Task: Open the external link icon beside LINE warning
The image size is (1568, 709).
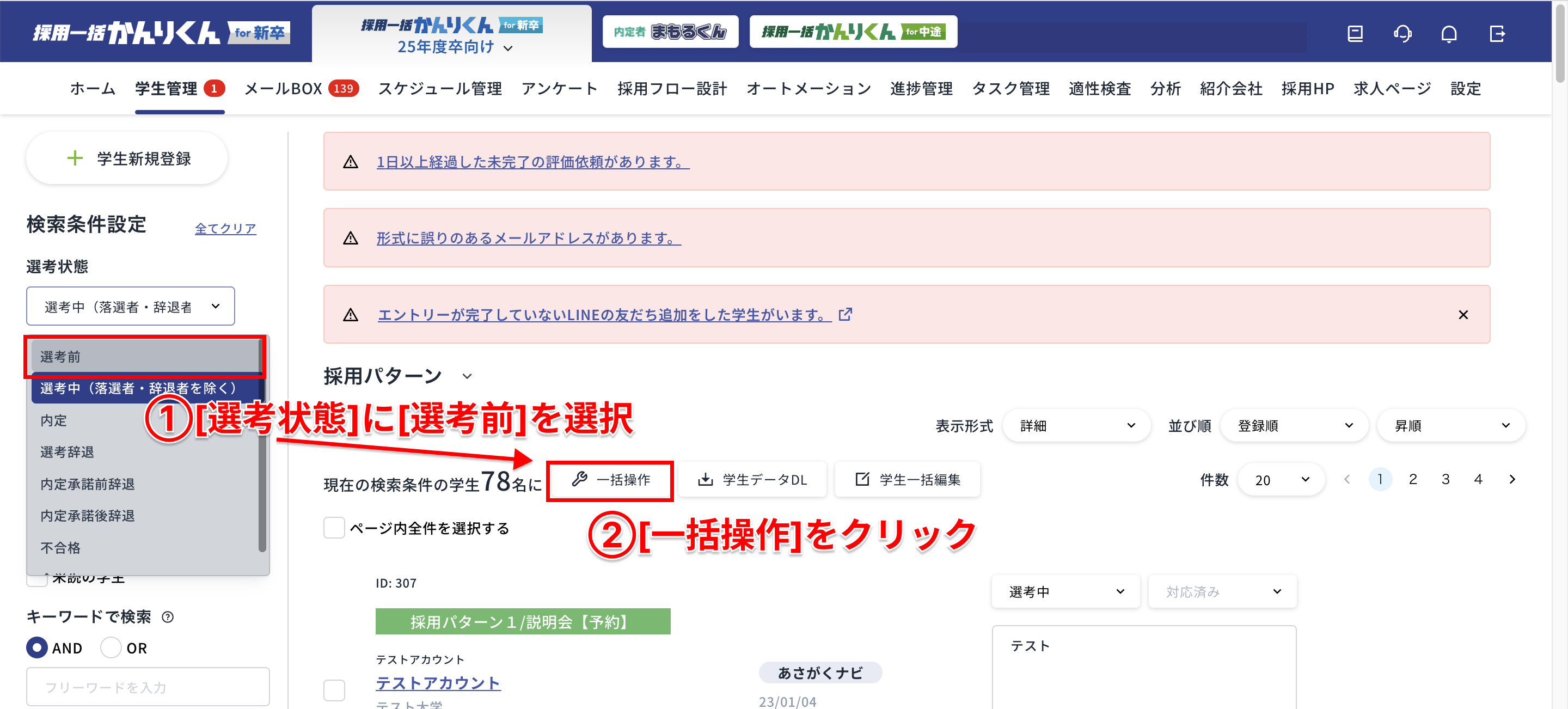Action: point(846,315)
